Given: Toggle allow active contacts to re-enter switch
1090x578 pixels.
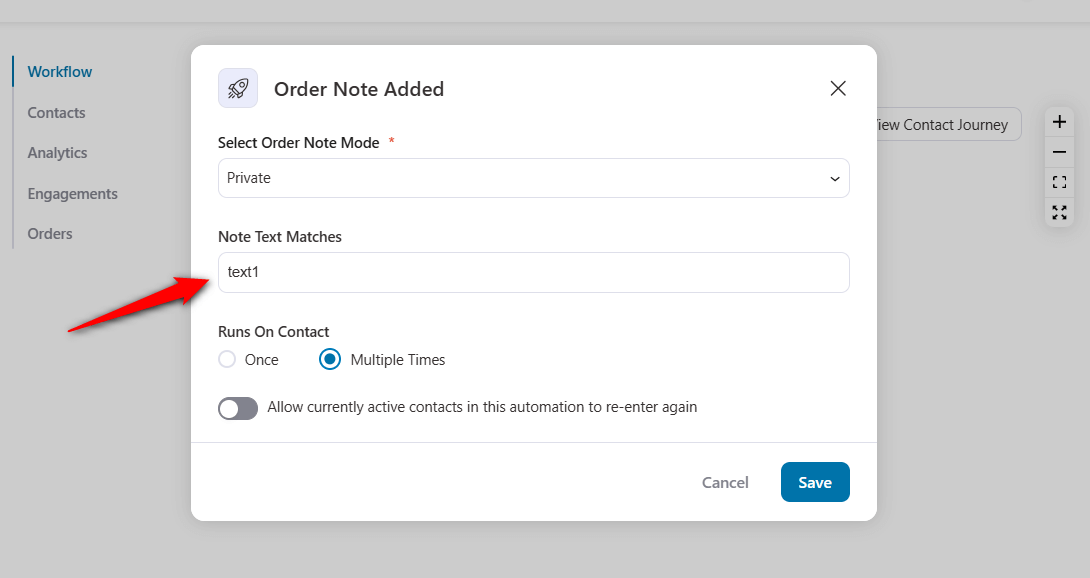Looking at the screenshot, I should point(238,408).
